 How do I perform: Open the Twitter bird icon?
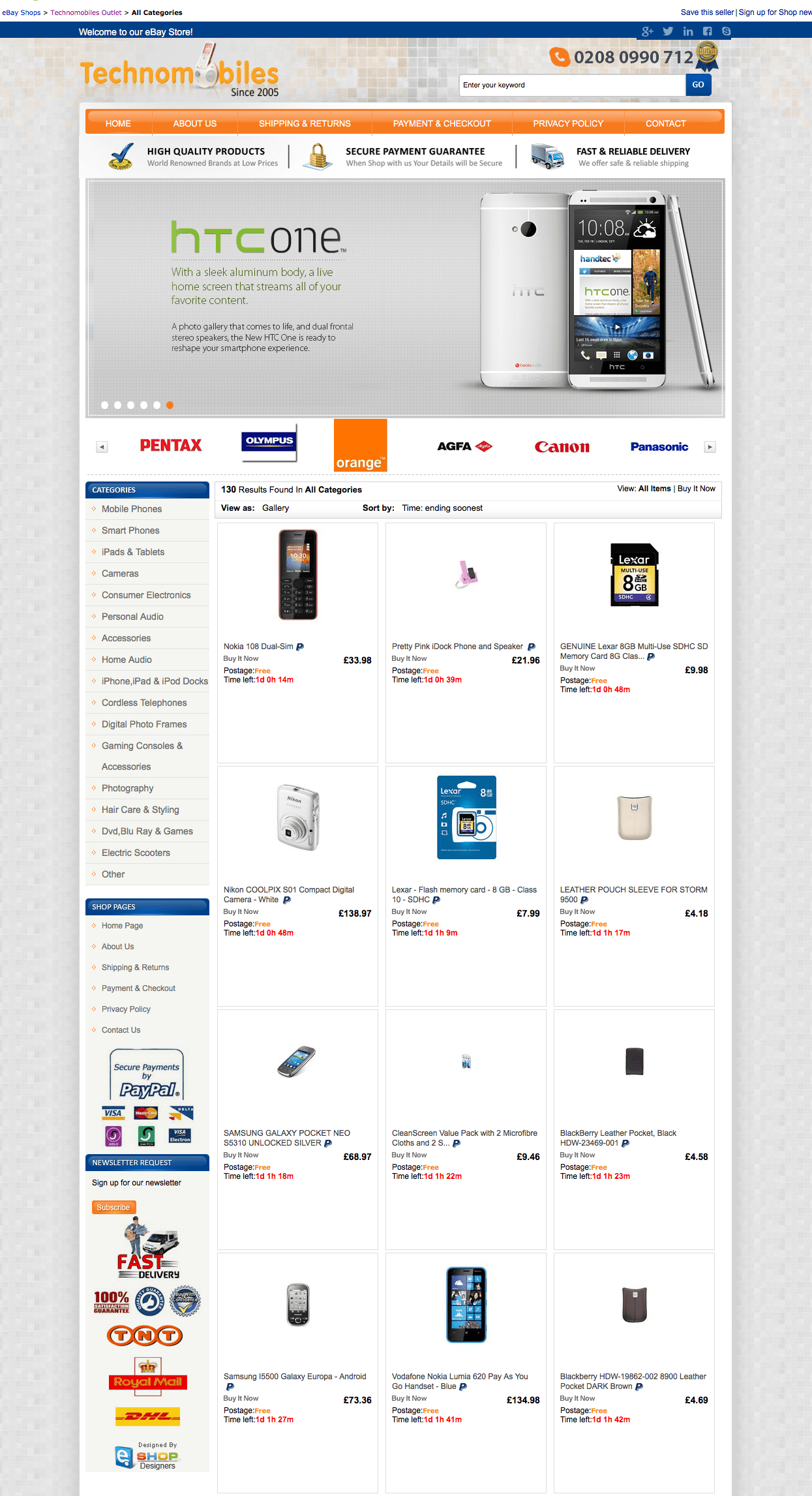click(668, 31)
